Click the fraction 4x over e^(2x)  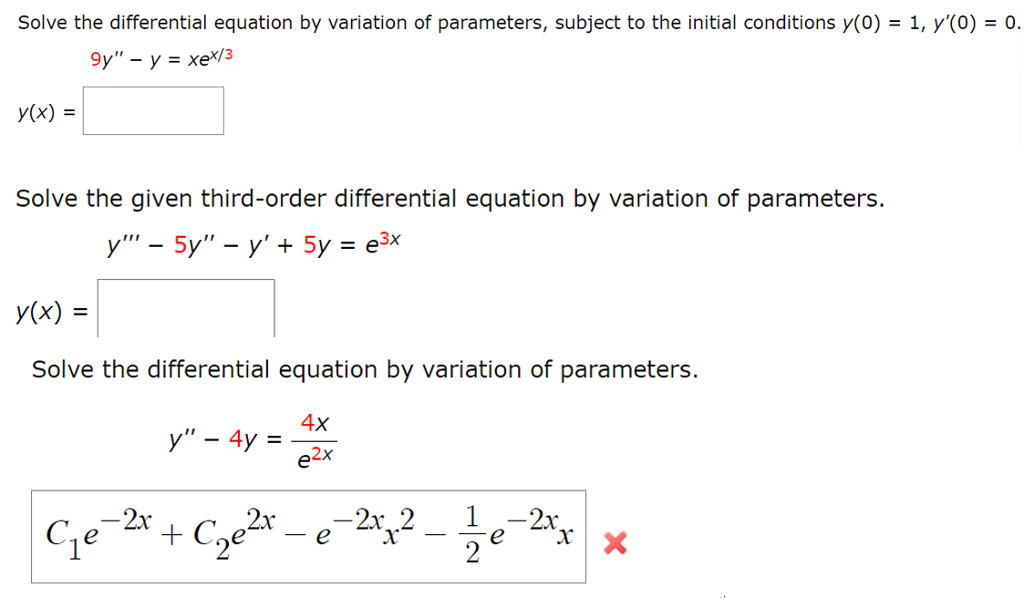(x=314, y=438)
